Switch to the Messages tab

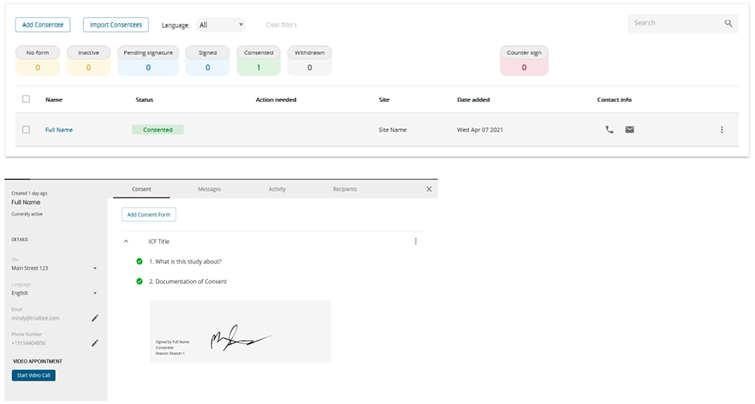point(209,189)
